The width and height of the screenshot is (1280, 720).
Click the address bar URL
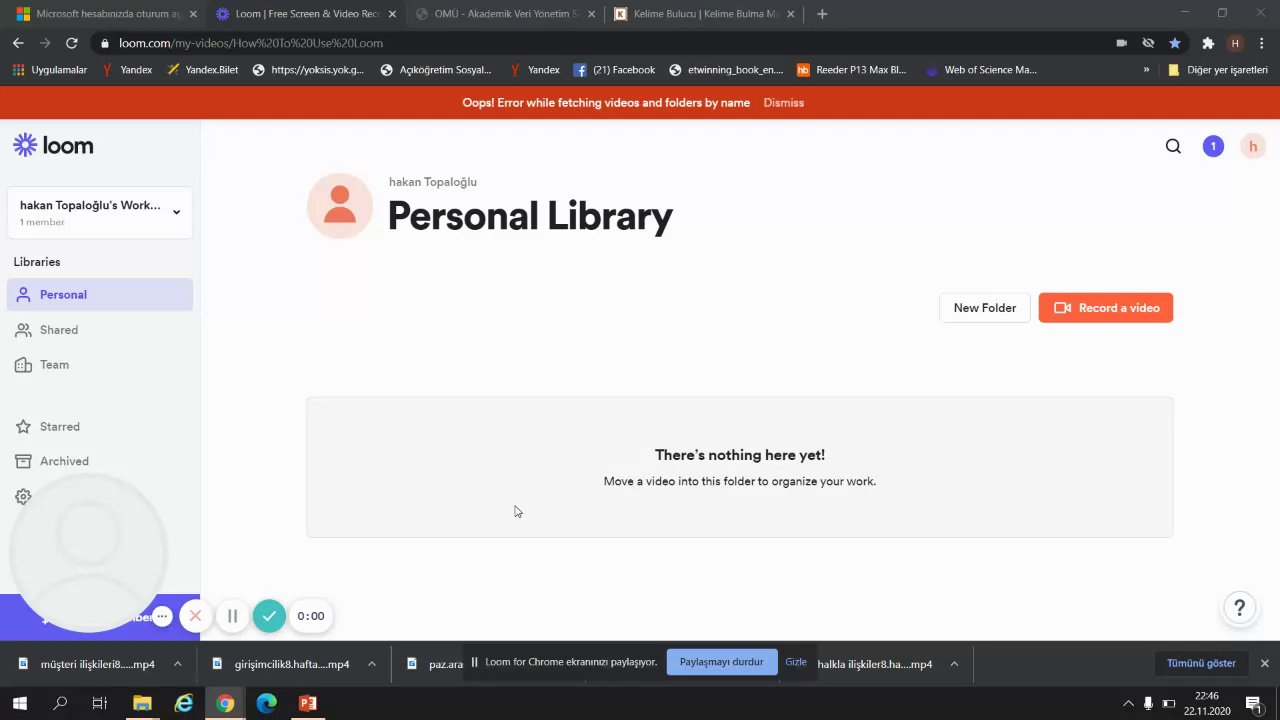251,43
